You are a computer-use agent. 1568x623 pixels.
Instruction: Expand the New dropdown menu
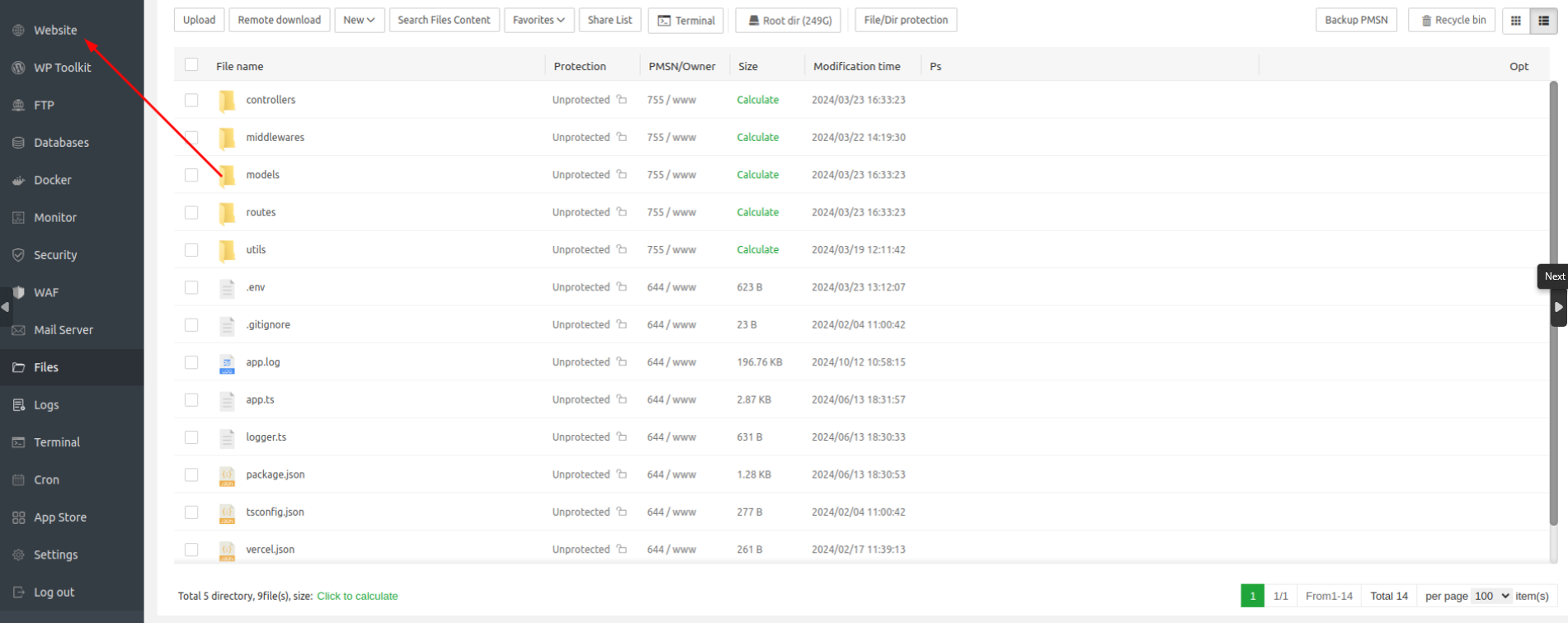pos(359,20)
